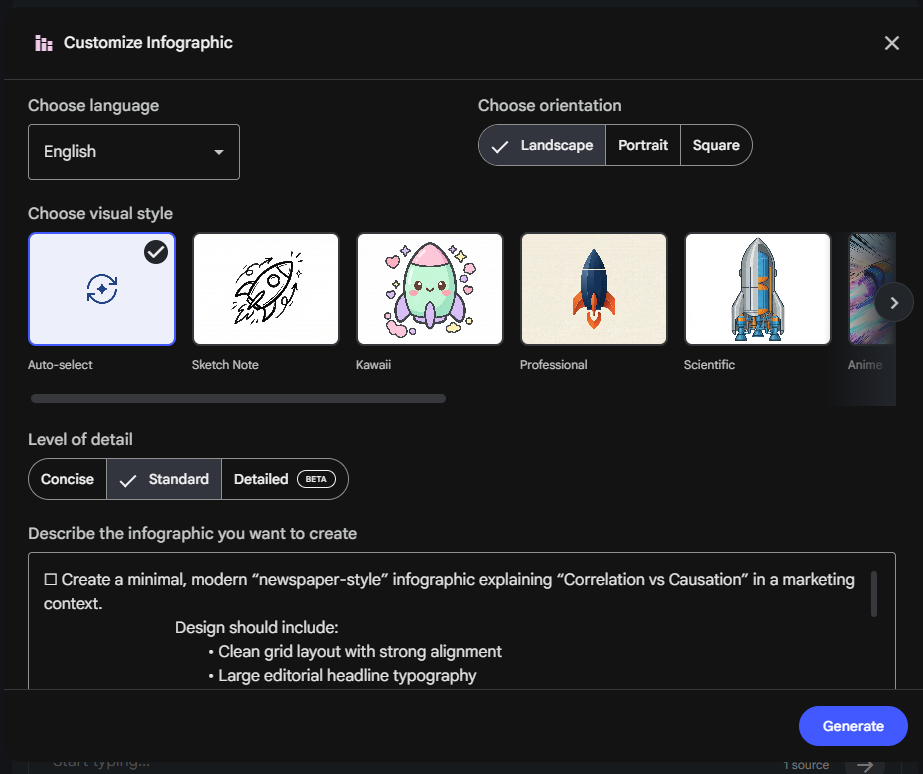Show more visual styles with right chevron
Viewport: 923px width, 774px height.
coord(894,303)
